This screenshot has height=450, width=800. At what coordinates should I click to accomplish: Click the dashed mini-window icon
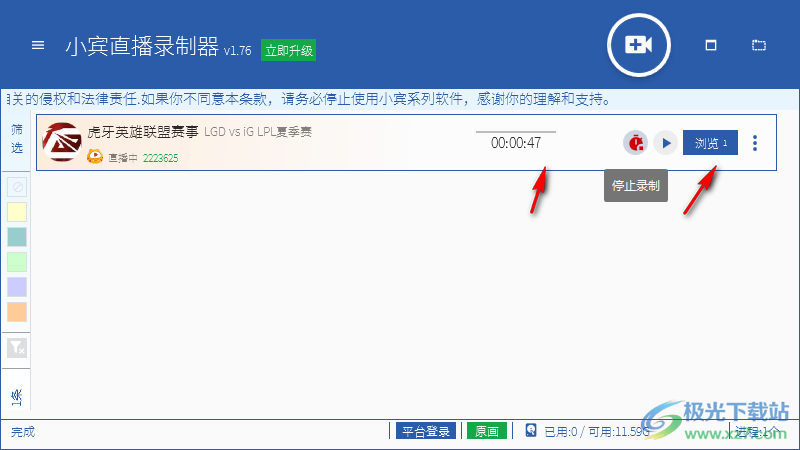click(759, 45)
